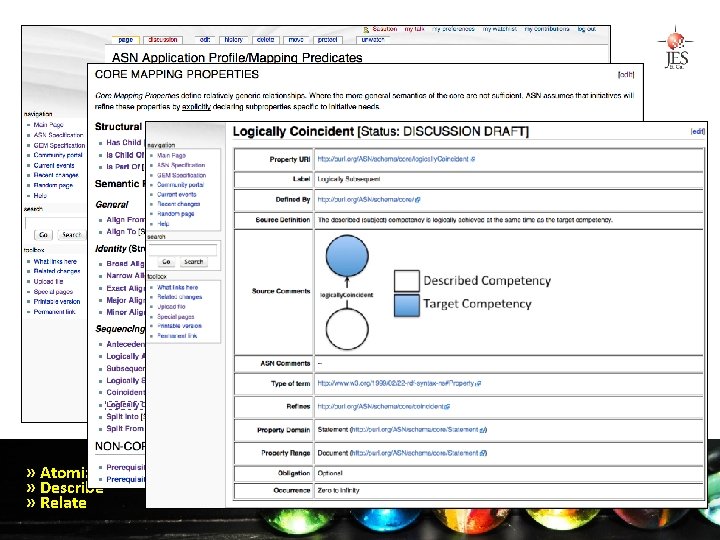The width and height of the screenshot is (720, 540).
Task: Click external-link icon after the Type of term address
Action: click(479, 383)
